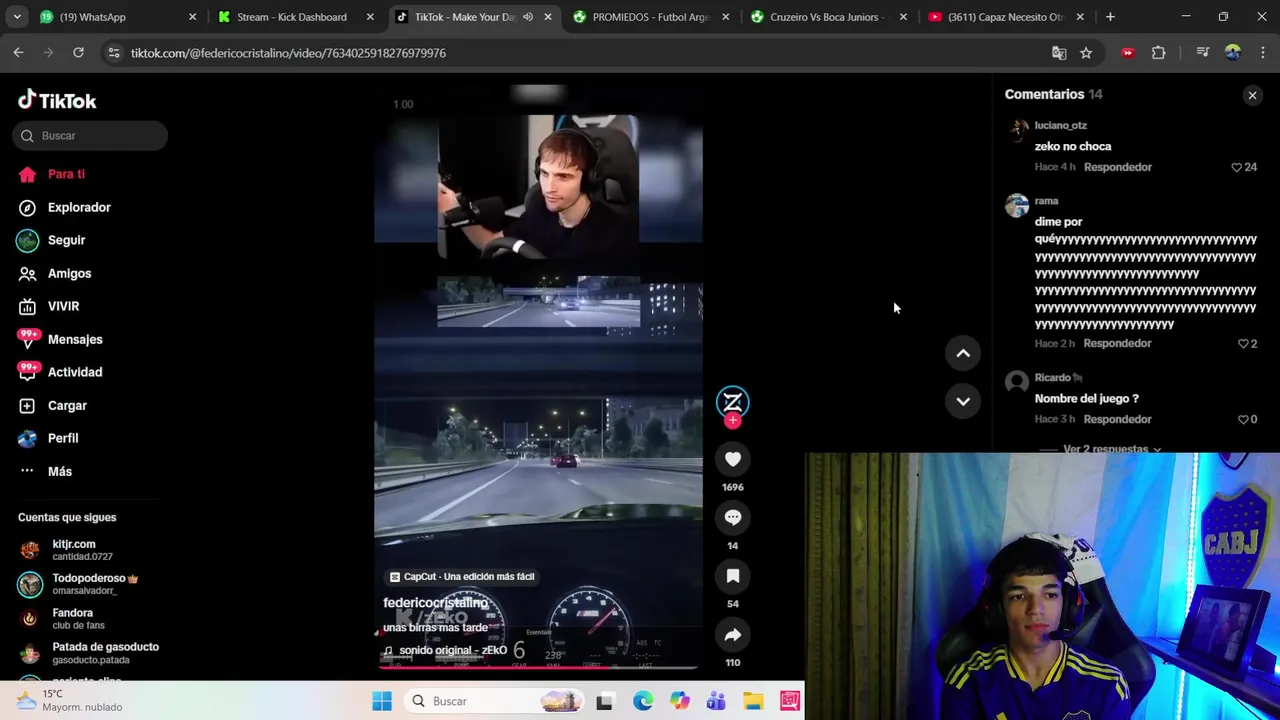Screen dimensions: 1280x720
Task: Reply to luciano_otz's comment
Action: coord(1118,167)
